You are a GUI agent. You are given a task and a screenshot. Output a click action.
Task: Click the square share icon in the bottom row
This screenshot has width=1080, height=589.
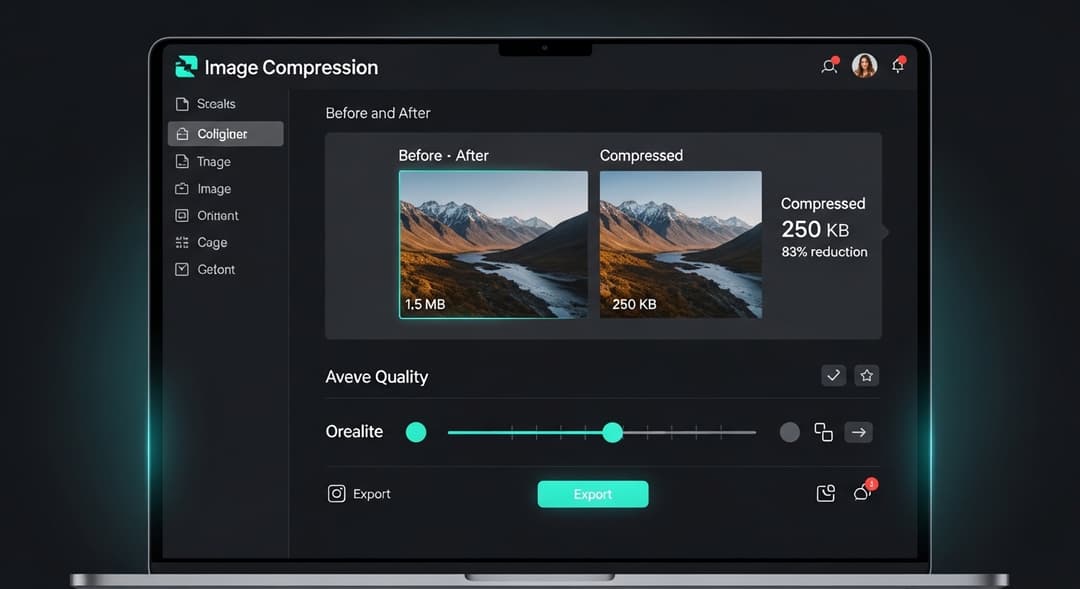coord(826,493)
